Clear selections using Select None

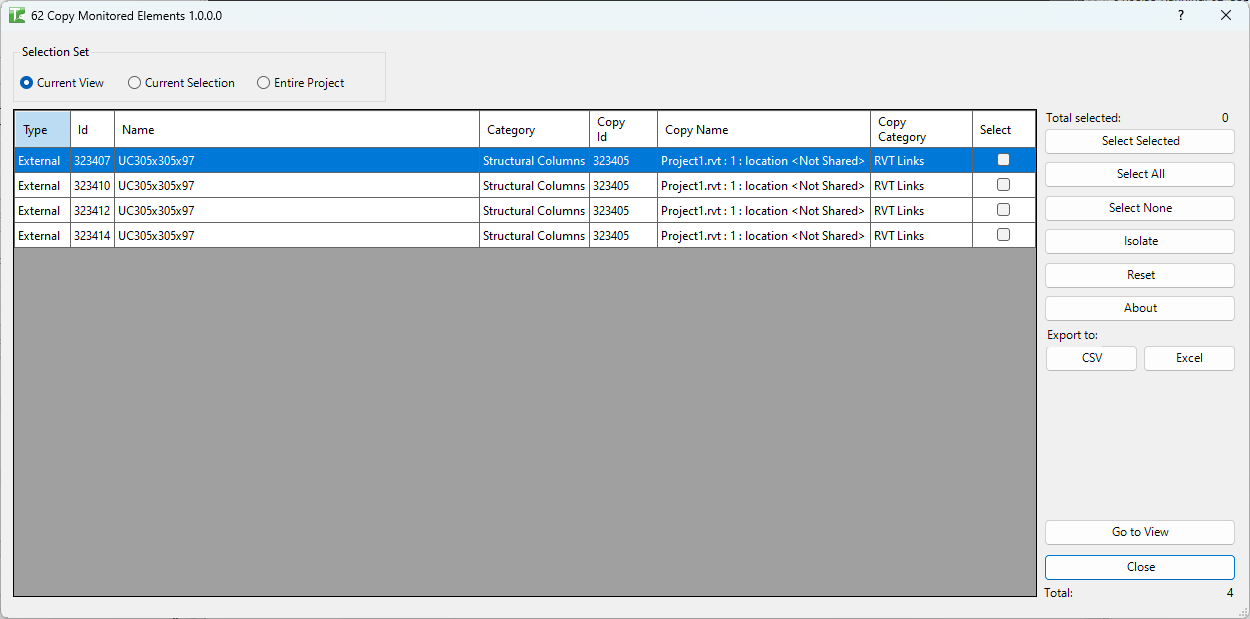[1139, 208]
